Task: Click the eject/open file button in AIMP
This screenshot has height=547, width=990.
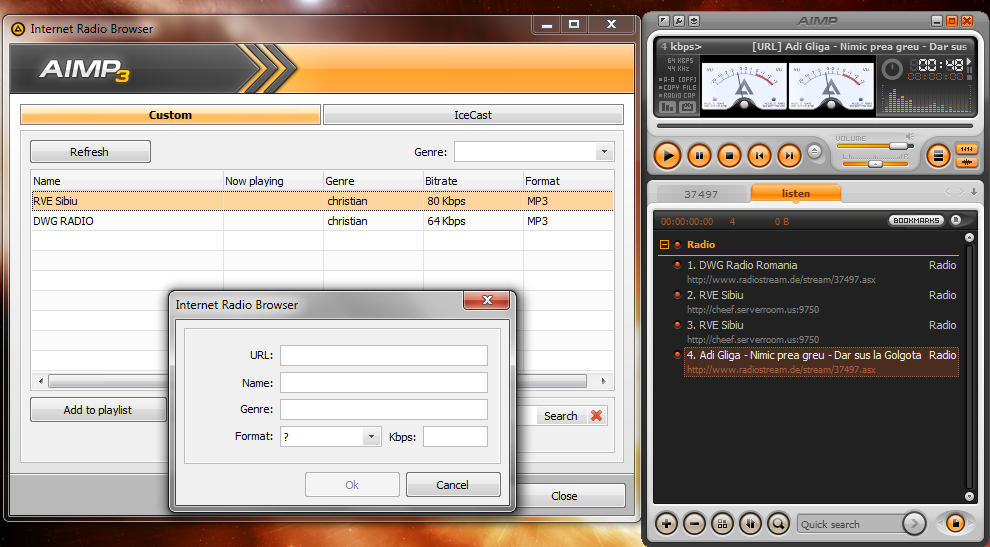Action: click(814, 152)
